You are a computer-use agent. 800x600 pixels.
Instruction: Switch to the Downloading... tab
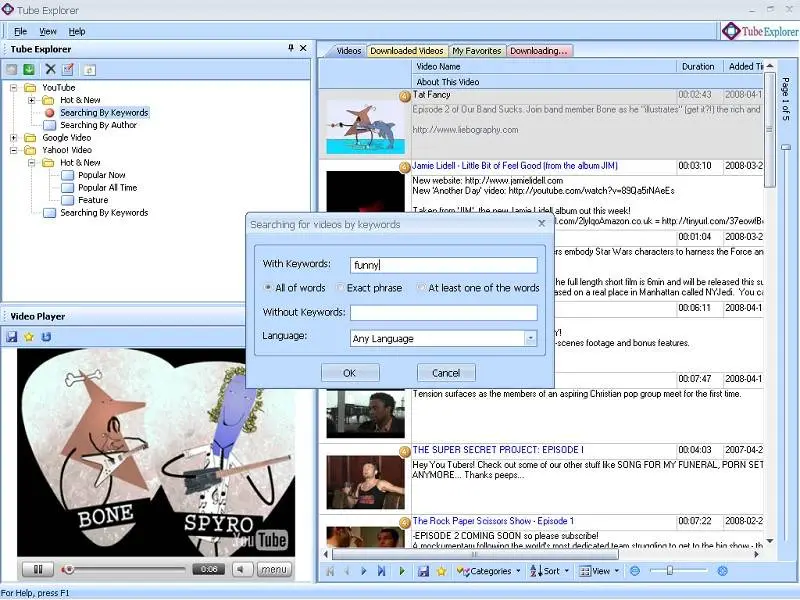539,51
